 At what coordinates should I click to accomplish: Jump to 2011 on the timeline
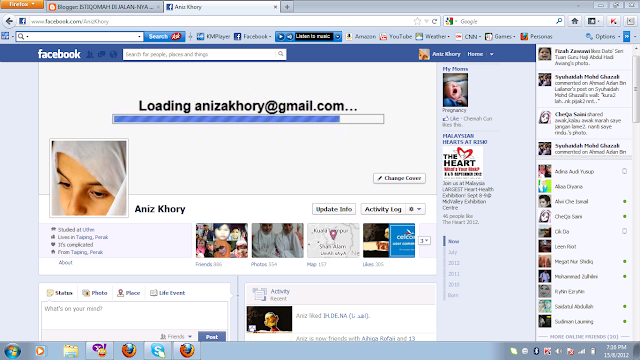(453, 274)
